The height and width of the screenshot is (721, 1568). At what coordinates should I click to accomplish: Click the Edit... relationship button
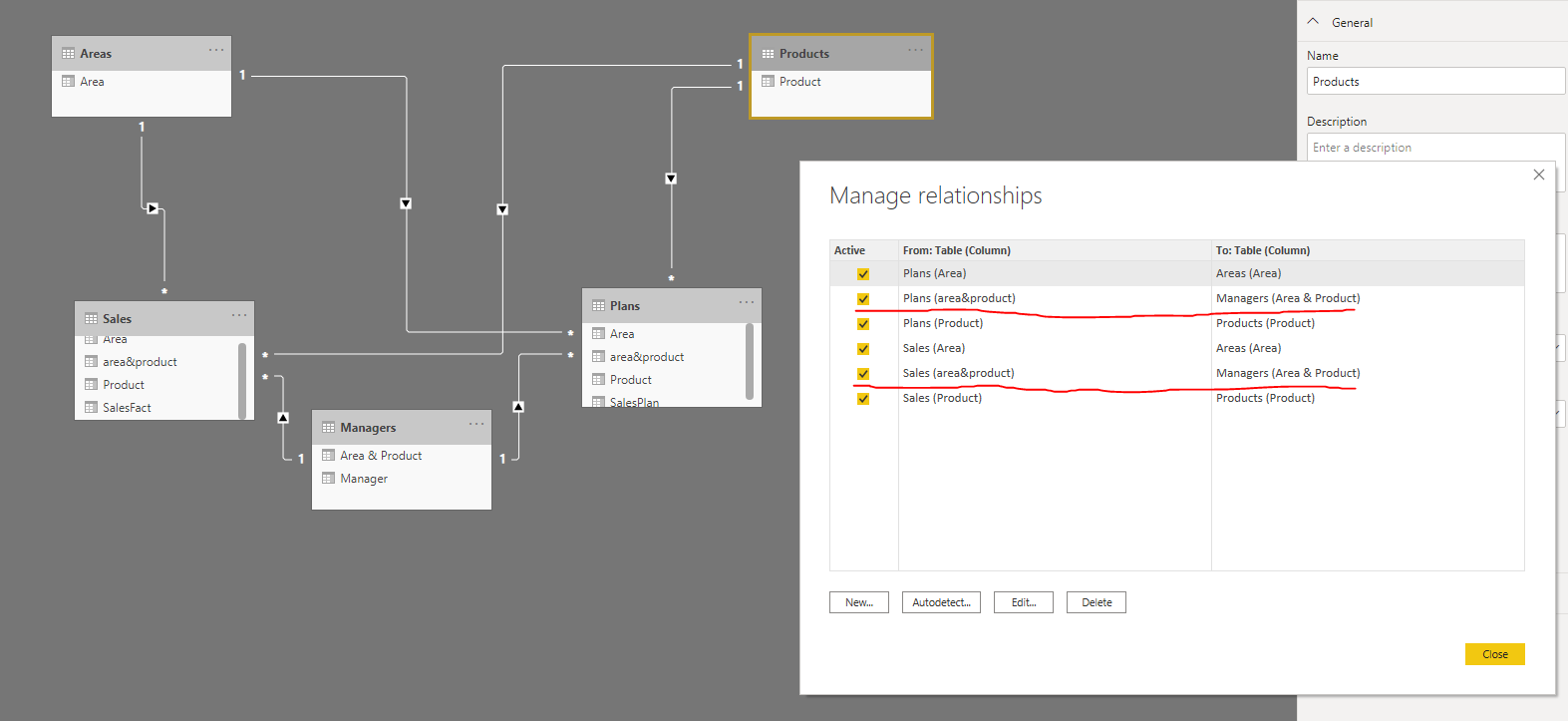(x=1024, y=602)
